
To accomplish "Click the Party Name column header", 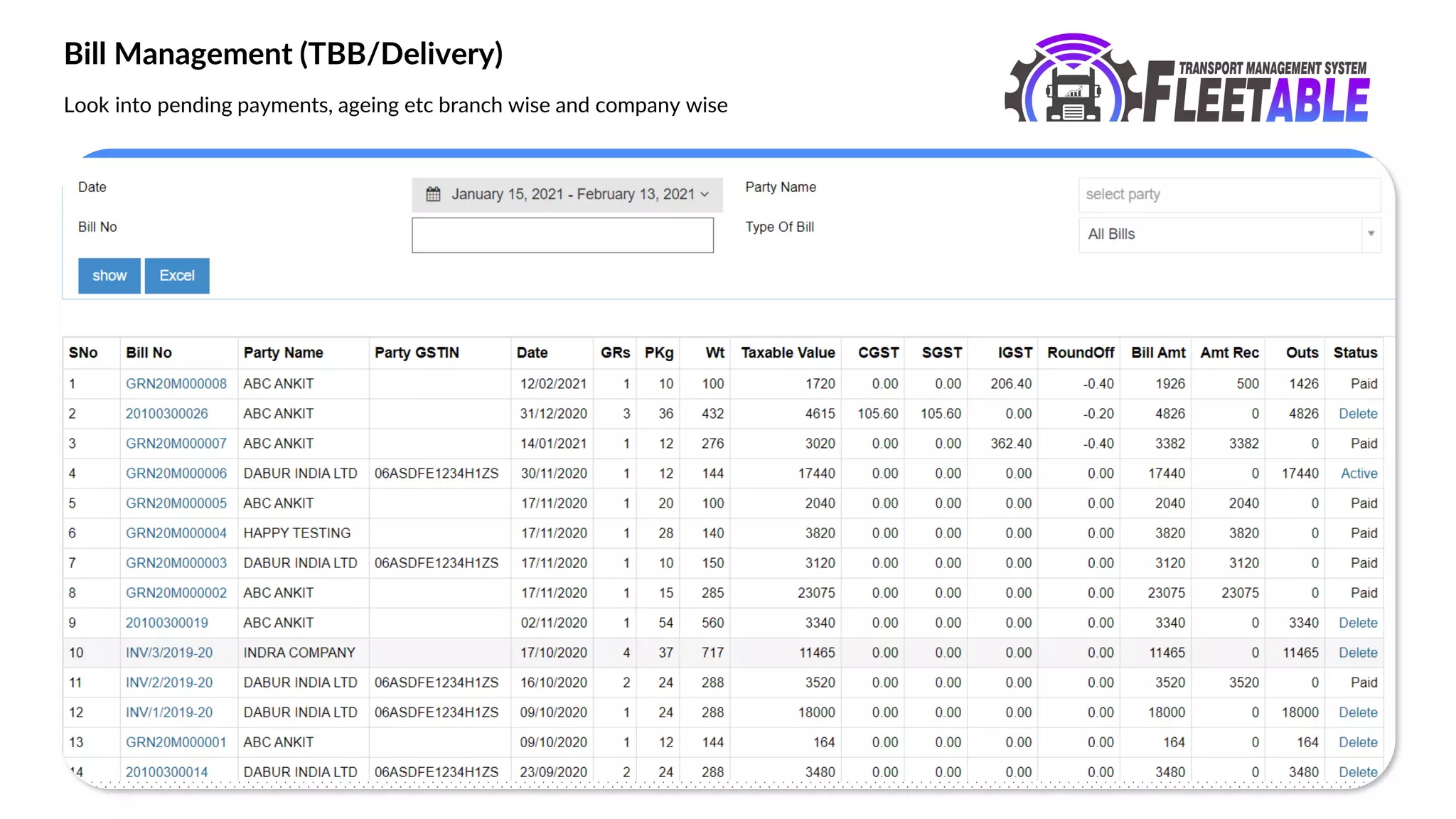I will pos(283,353).
